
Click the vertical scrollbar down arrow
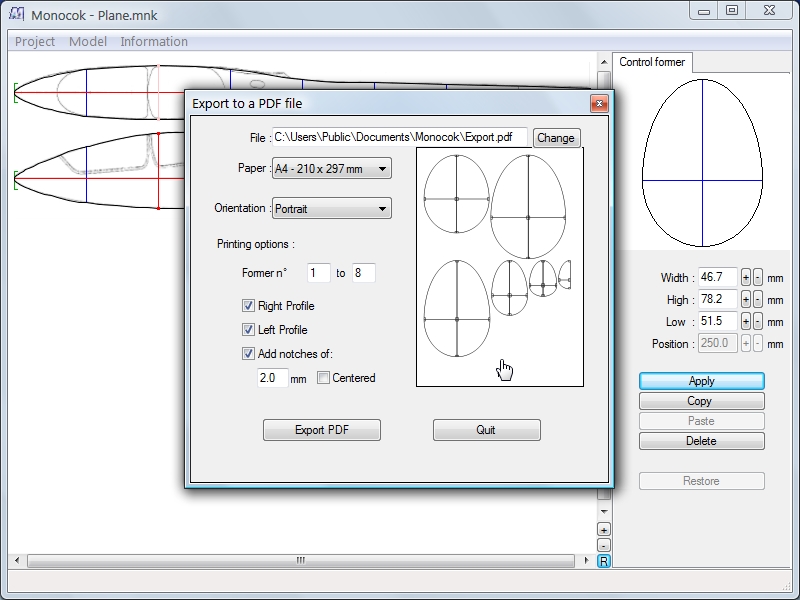[x=604, y=511]
